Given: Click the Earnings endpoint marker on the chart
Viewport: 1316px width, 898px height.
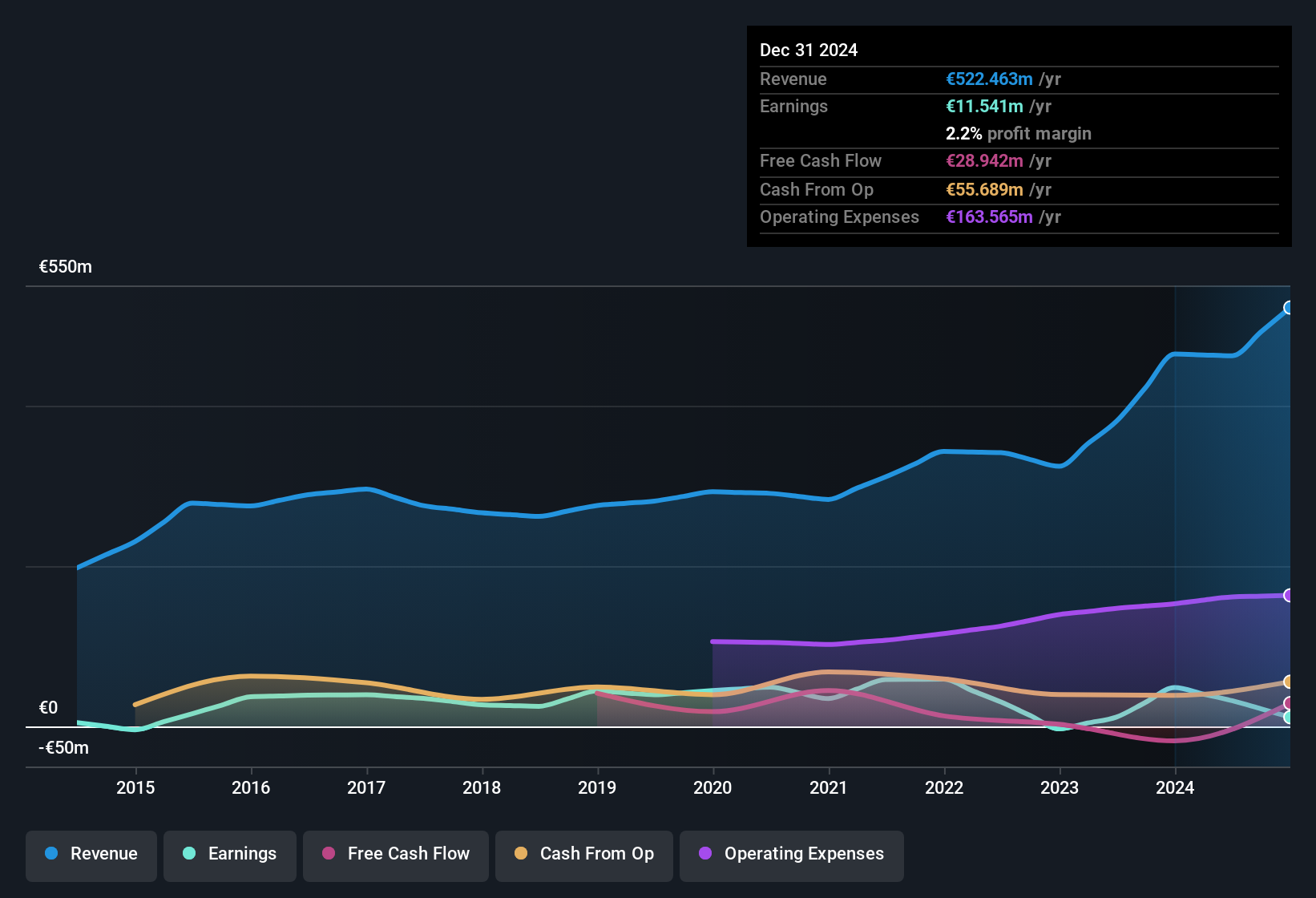Looking at the screenshot, I should [1289, 718].
